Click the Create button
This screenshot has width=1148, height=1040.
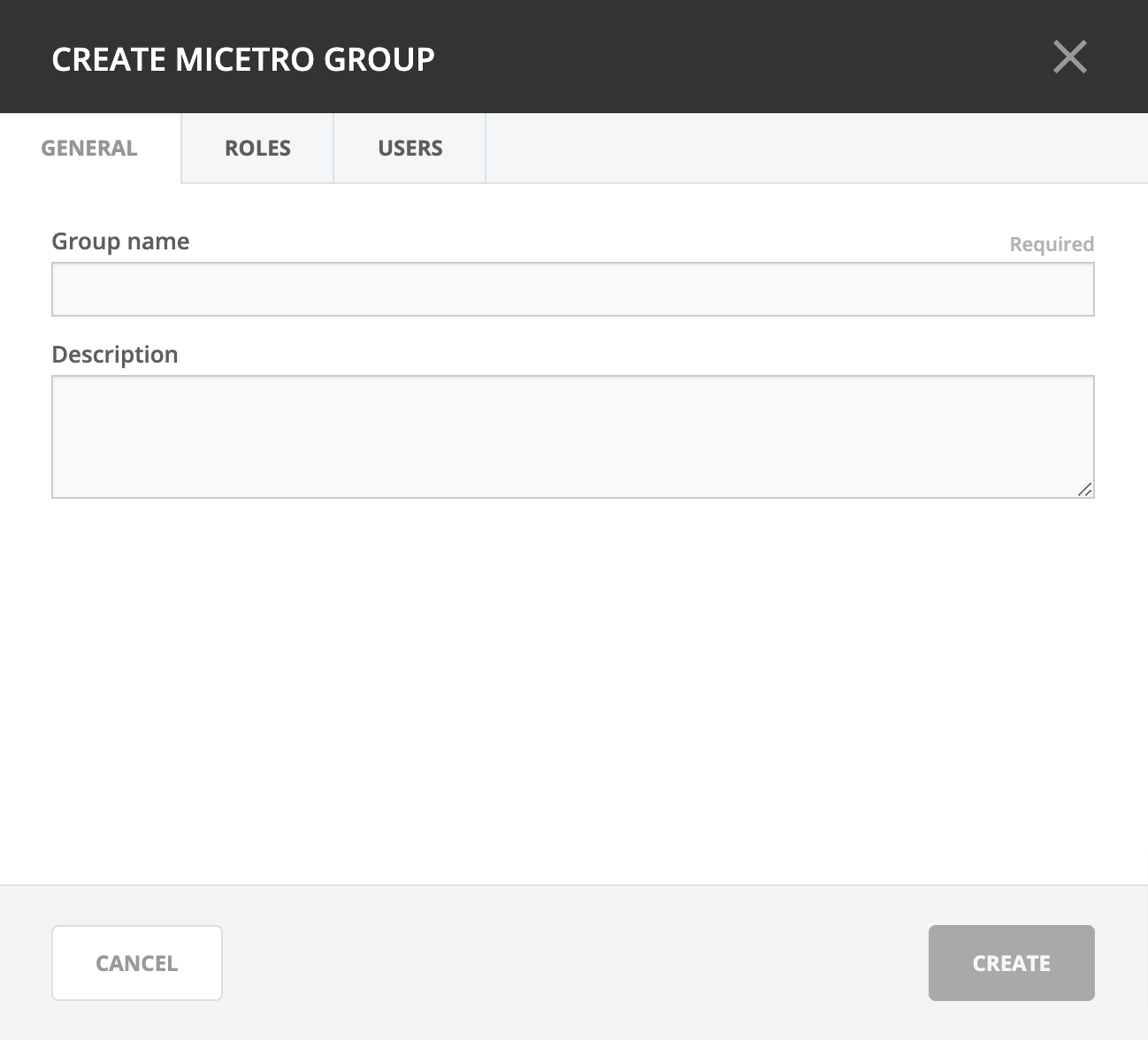(x=1011, y=963)
